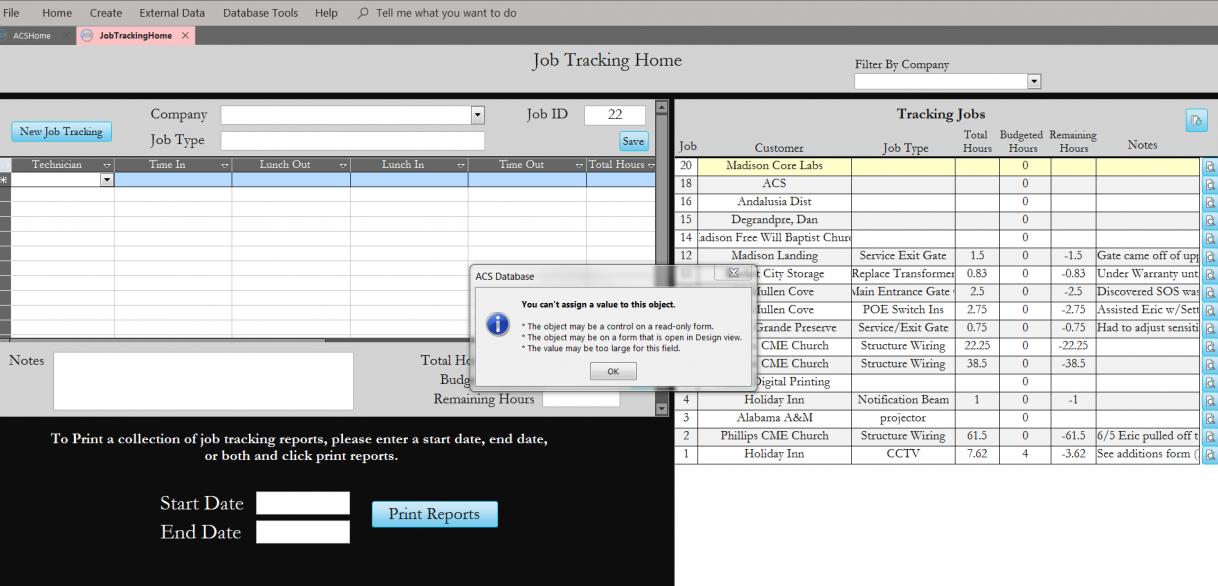
Task: Open Technician column header filter arrow
Action: [x=107, y=165]
